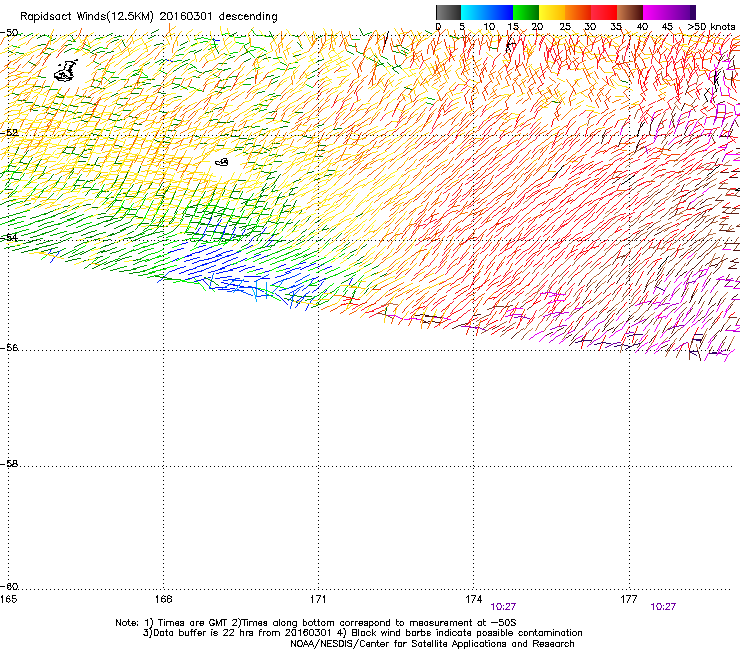Click the '174' longitude label
This screenshot has width=740, height=650.
click(x=473, y=599)
